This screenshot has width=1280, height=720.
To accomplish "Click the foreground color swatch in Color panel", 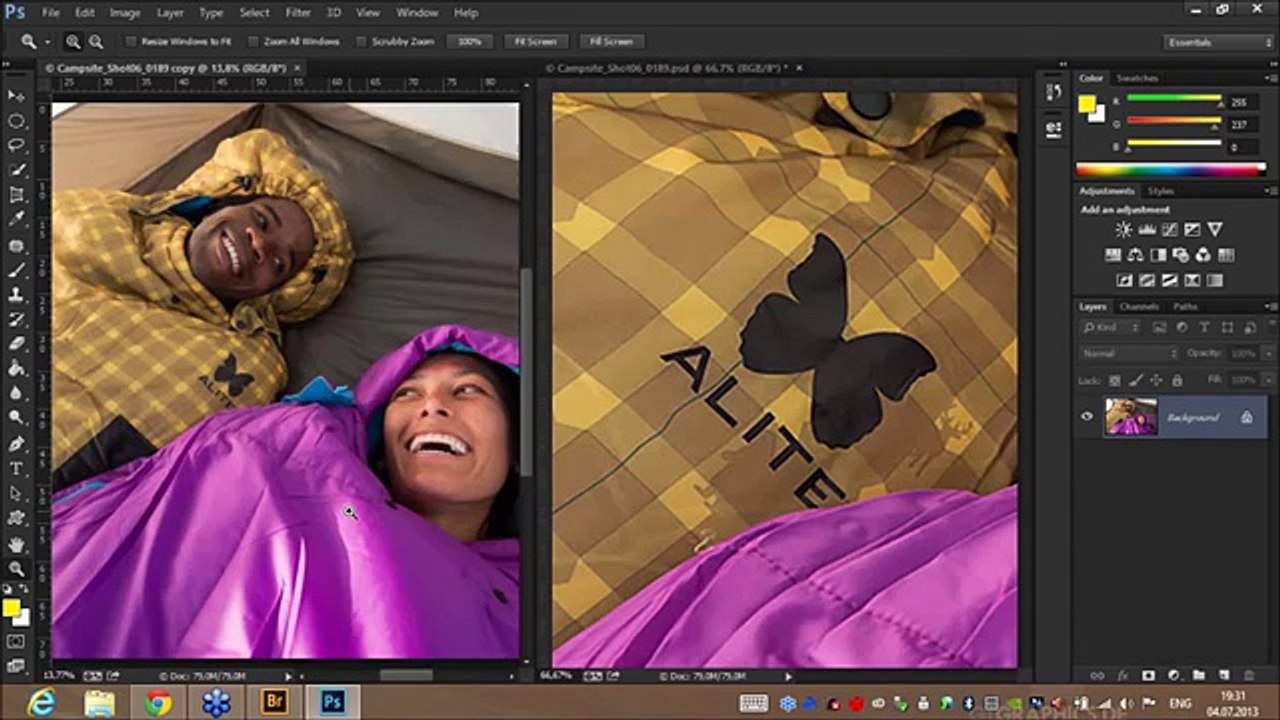I will pos(1087,103).
